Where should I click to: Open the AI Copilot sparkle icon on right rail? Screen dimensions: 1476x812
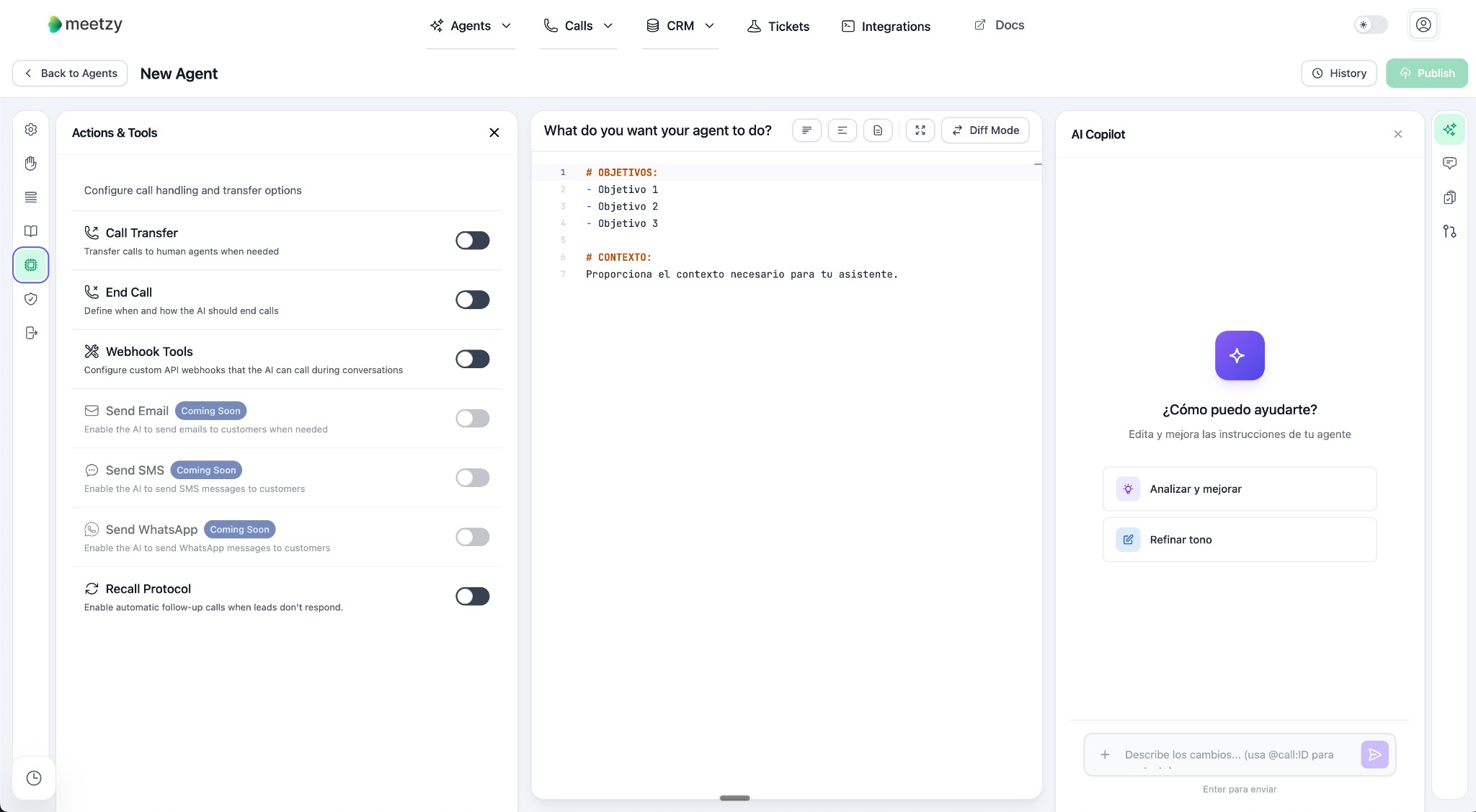(1449, 130)
